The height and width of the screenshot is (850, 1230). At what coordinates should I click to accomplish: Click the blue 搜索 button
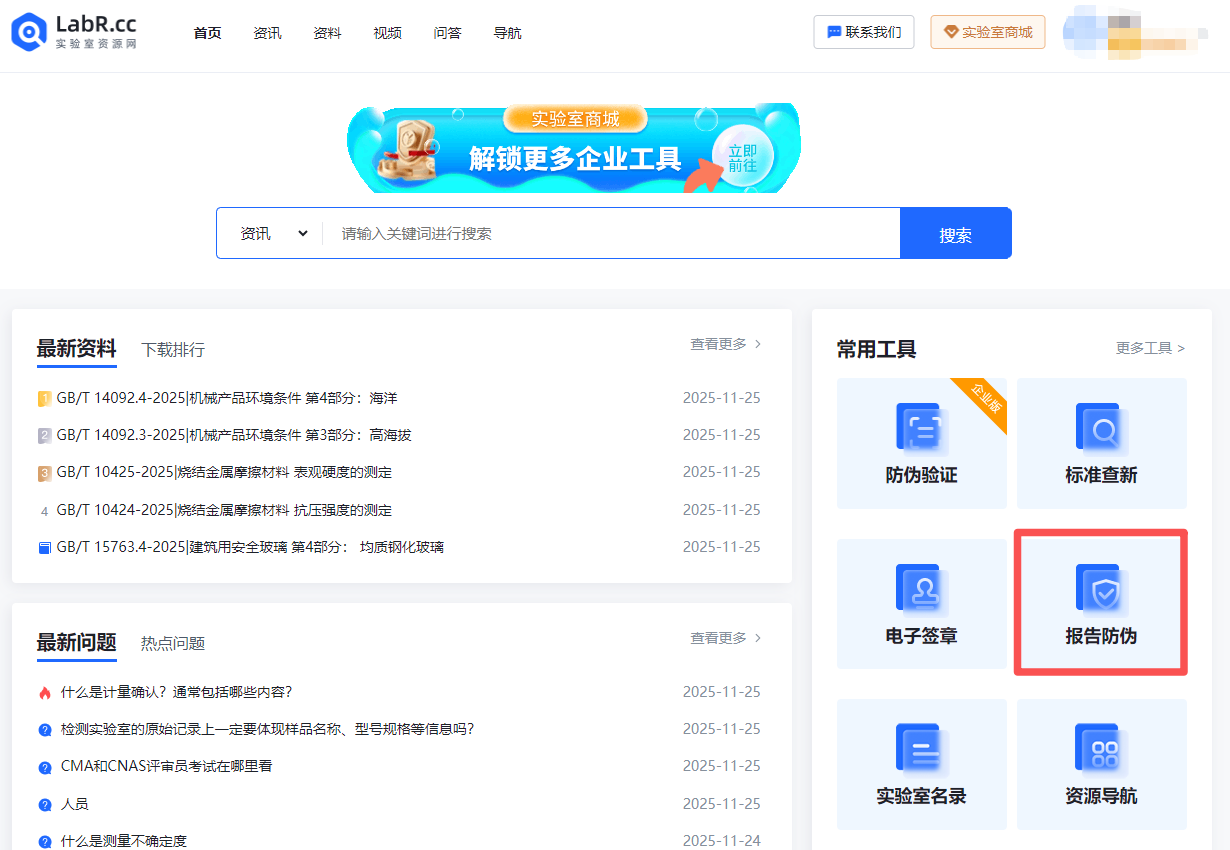pos(955,233)
